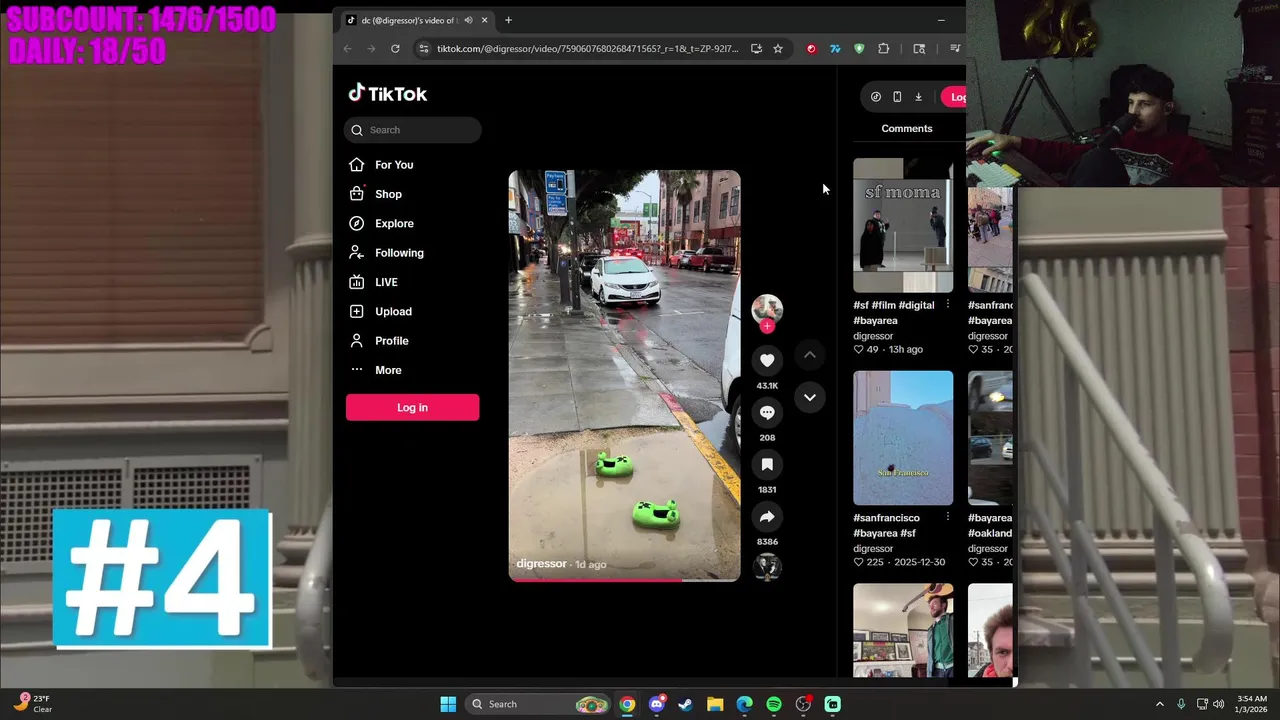Click the phone app icon in header
Screen dimensions: 1280x720
pyautogui.click(x=897, y=97)
